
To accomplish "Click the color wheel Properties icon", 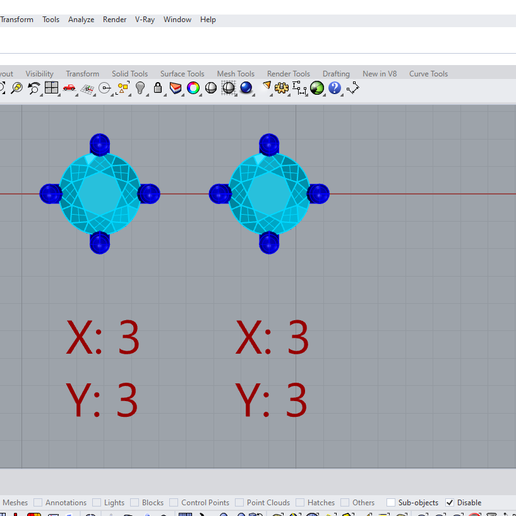I will coord(193,88).
